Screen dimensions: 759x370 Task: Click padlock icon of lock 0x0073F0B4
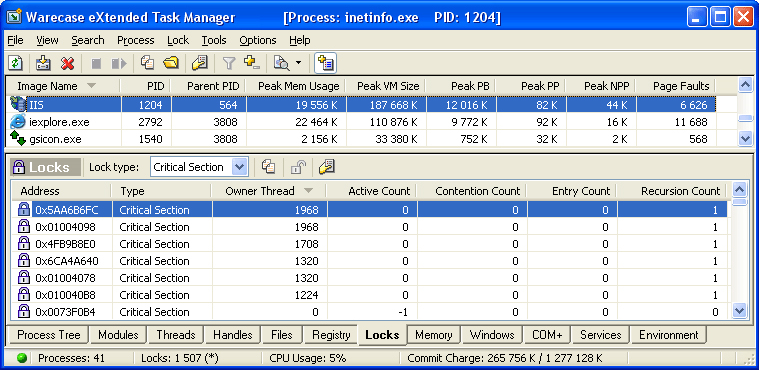point(24,311)
